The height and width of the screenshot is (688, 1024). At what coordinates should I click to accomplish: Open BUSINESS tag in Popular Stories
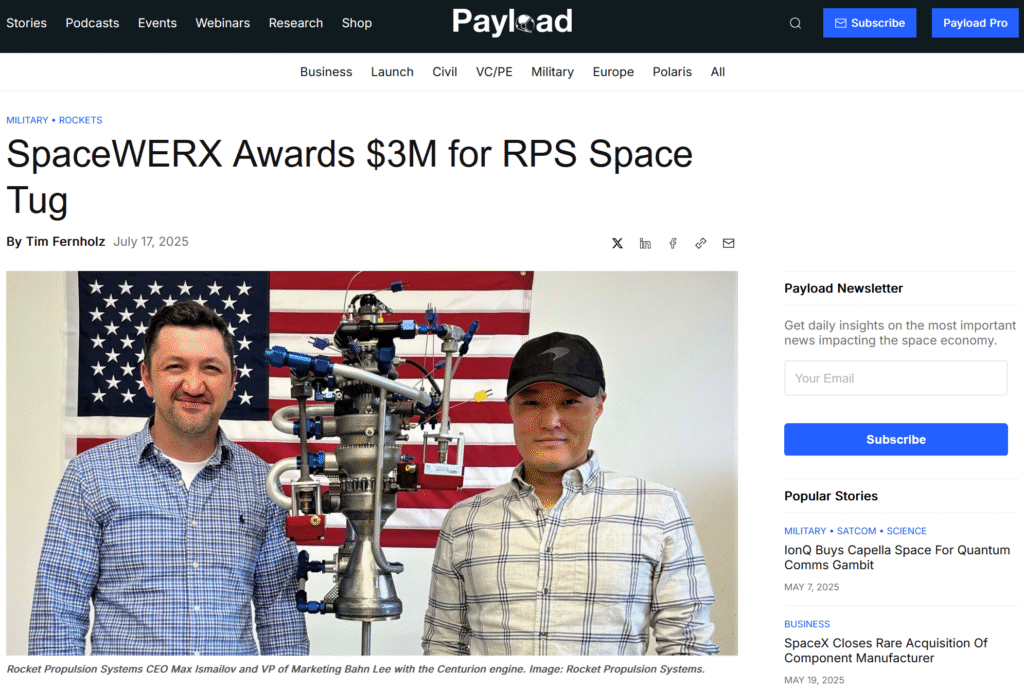coord(807,624)
